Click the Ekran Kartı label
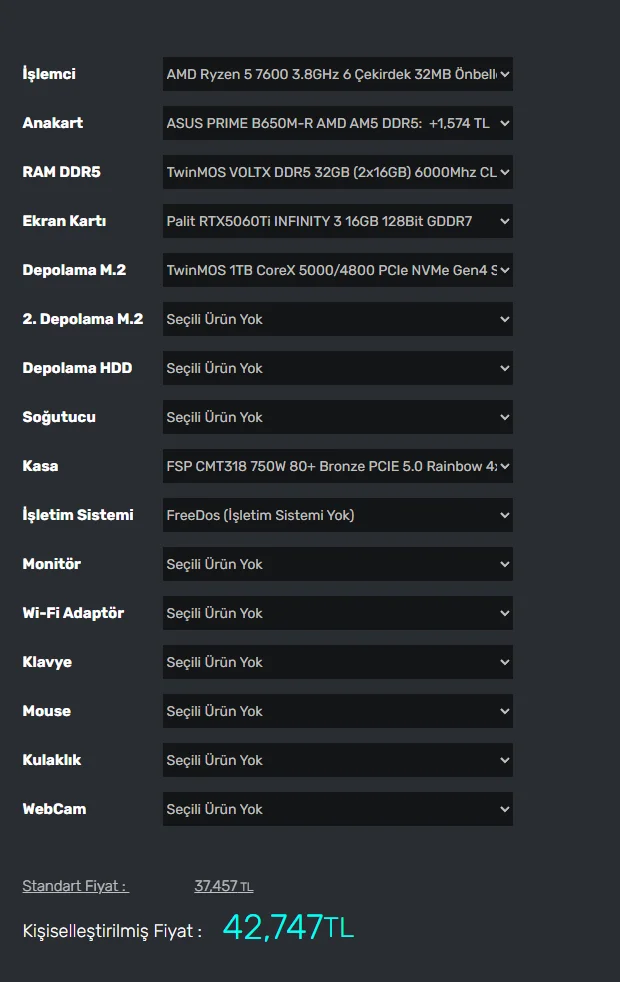Image resolution: width=620 pixels, height=982 pixels. 64,221
